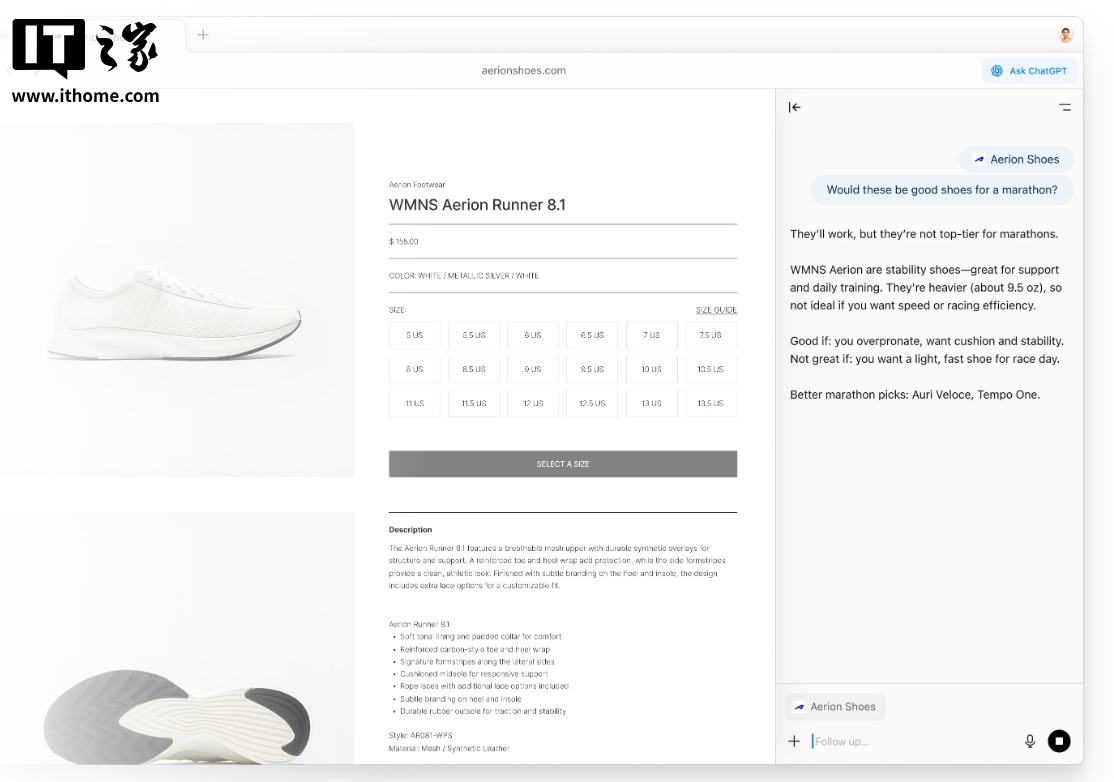View the shoe sole product image
Screen dimensions: 1114x782
(x=176, y=700)
